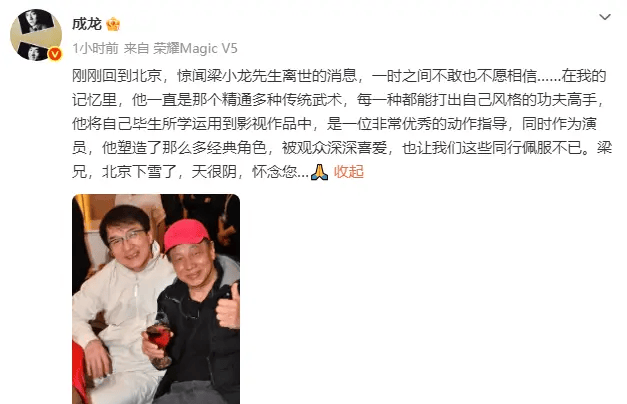The width and height of the screenshot is (627, 404).
Task: Open the post options chevron menu
Action: click(605, 17)
